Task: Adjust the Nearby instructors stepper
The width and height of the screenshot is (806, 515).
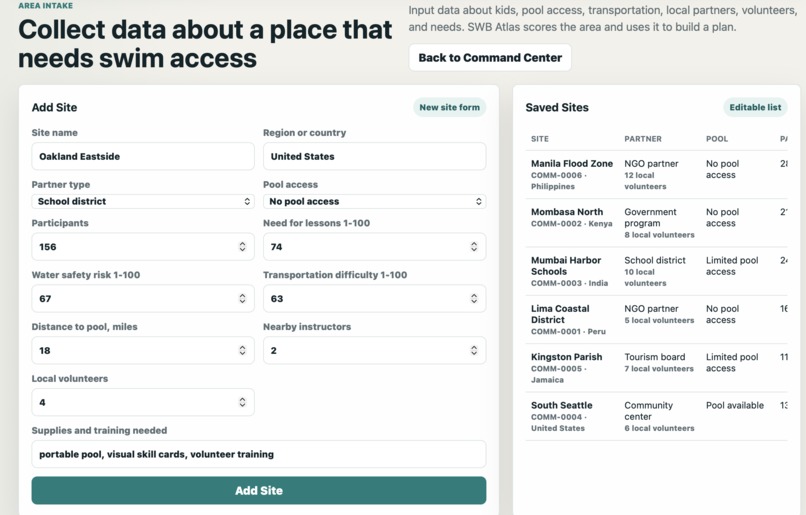Action: (474, 351)
